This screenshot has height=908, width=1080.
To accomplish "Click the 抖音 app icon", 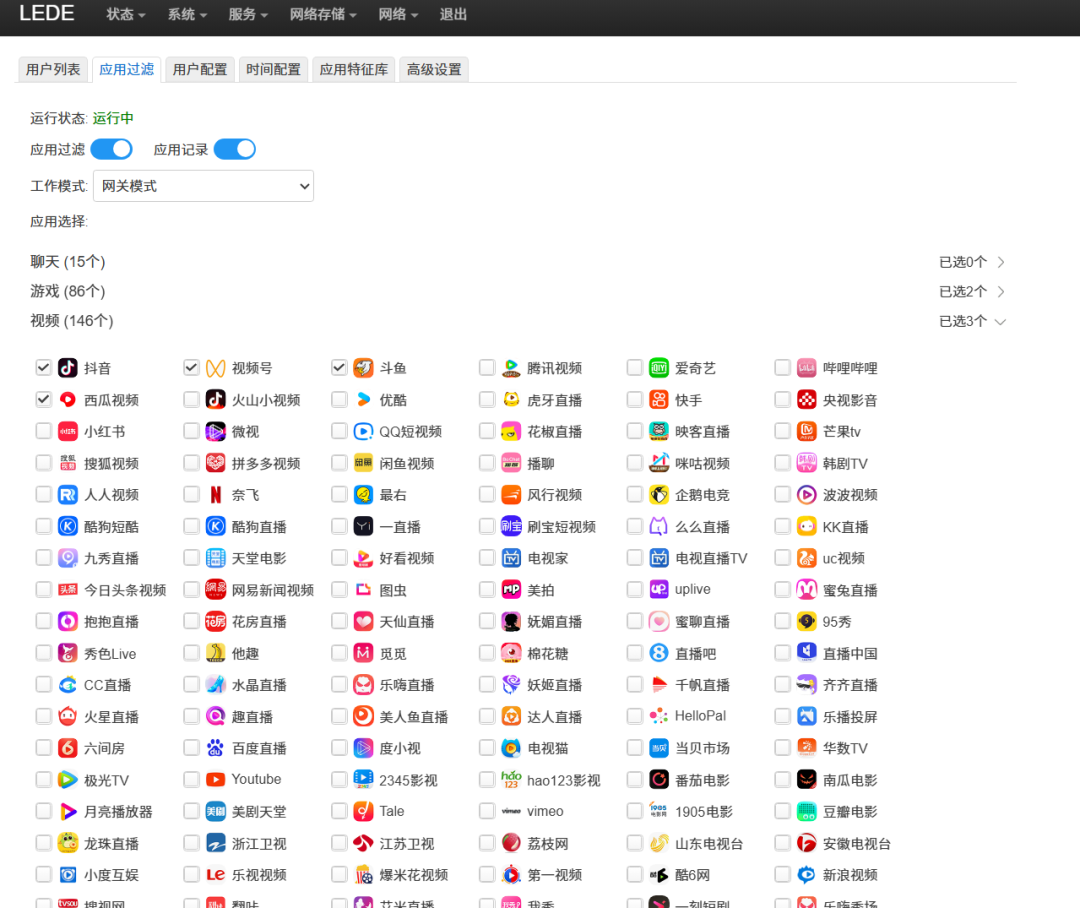I will click(67, 367).
